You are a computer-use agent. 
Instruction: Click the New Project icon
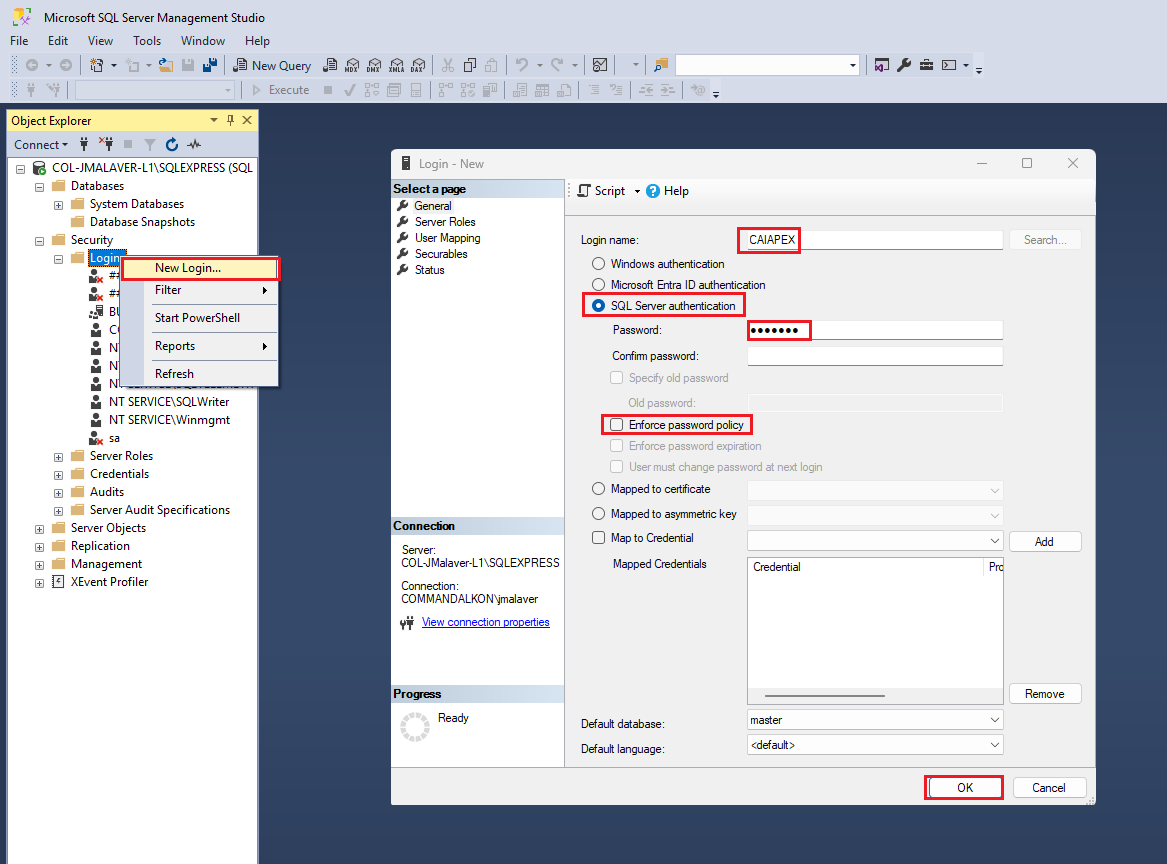point(97,65)
